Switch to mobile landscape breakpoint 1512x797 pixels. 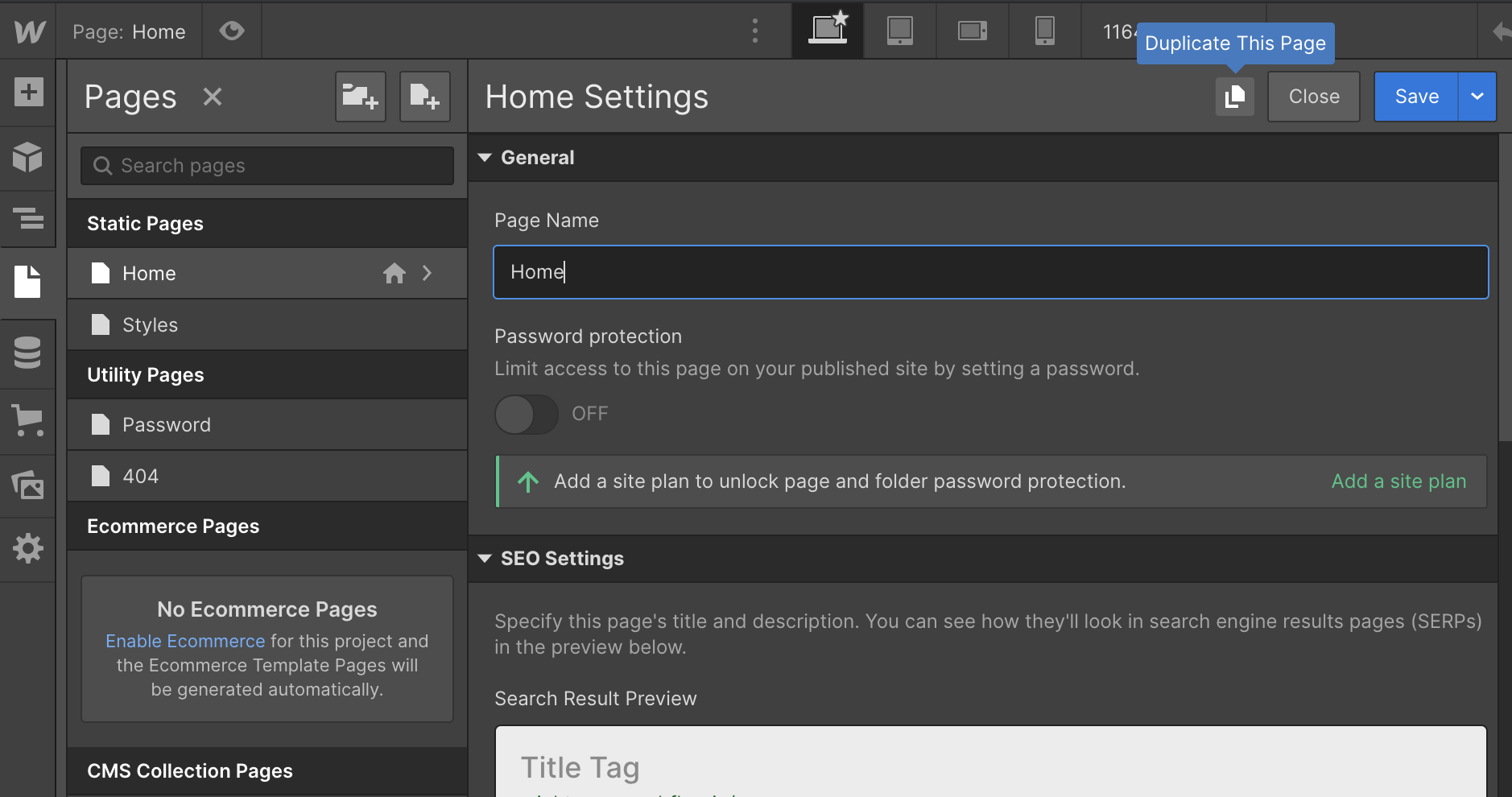tap(973, 31)
